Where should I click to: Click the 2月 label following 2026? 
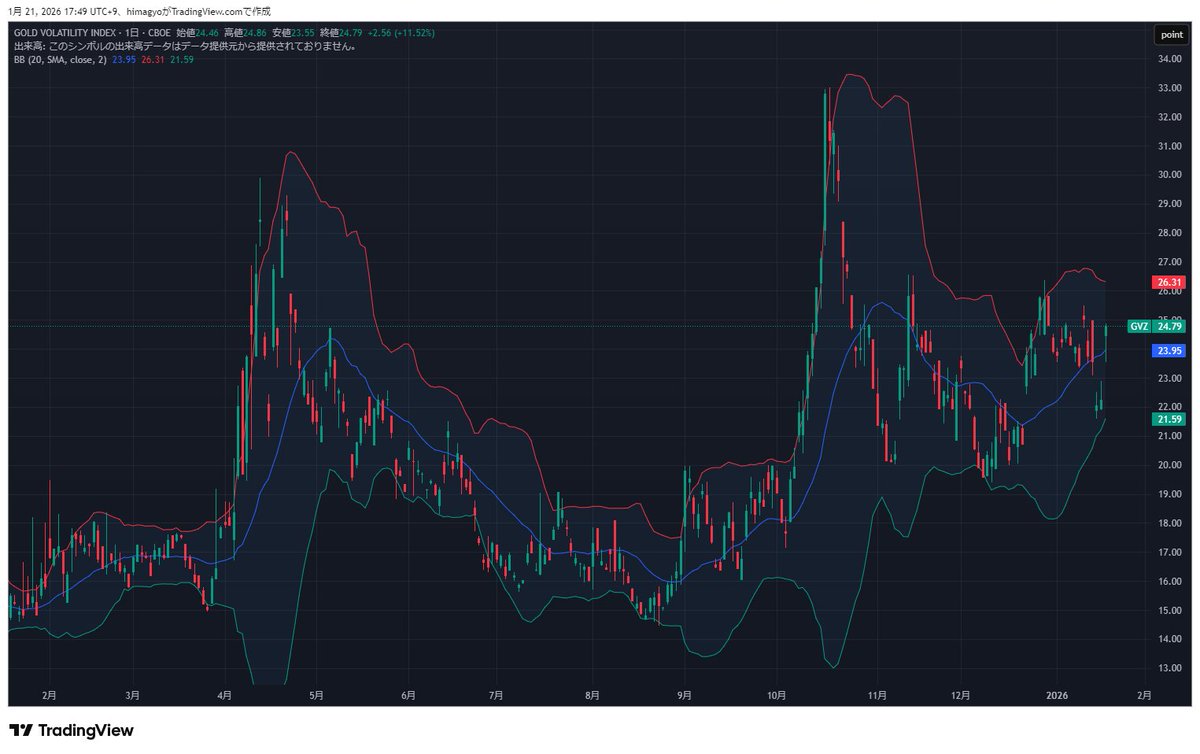(x=1144, y=693)
